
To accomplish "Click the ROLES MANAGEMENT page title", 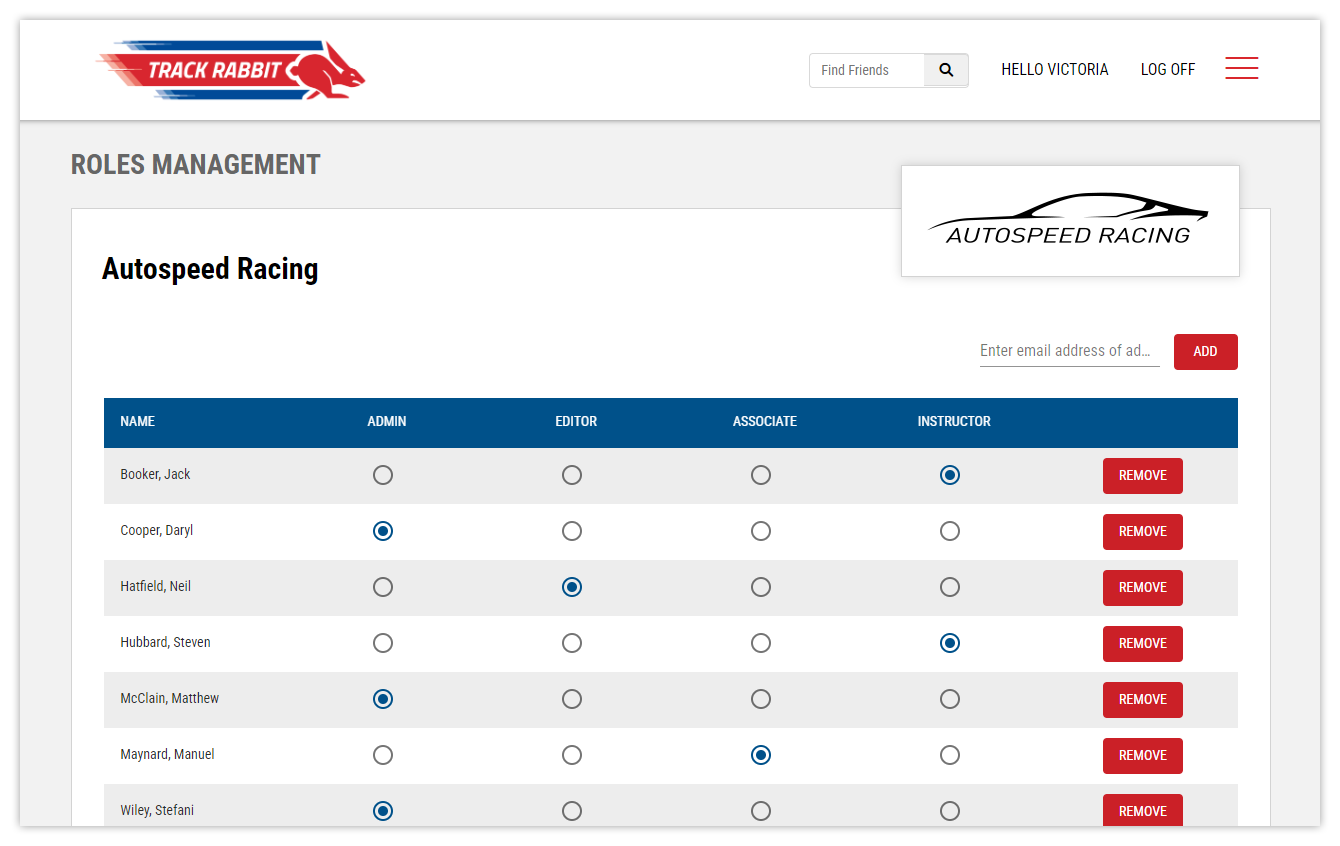I will 196,165.
